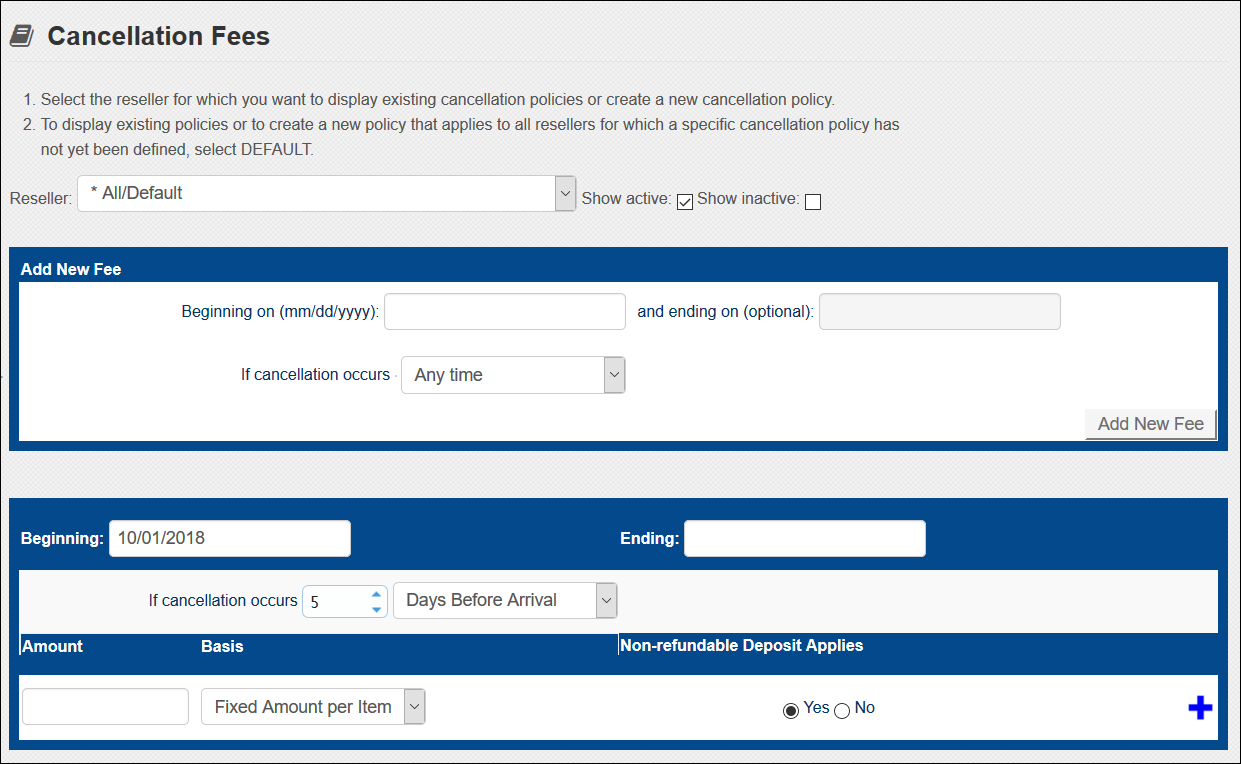
Task: Click the and ending on optional field
Action: click(940, 311)
